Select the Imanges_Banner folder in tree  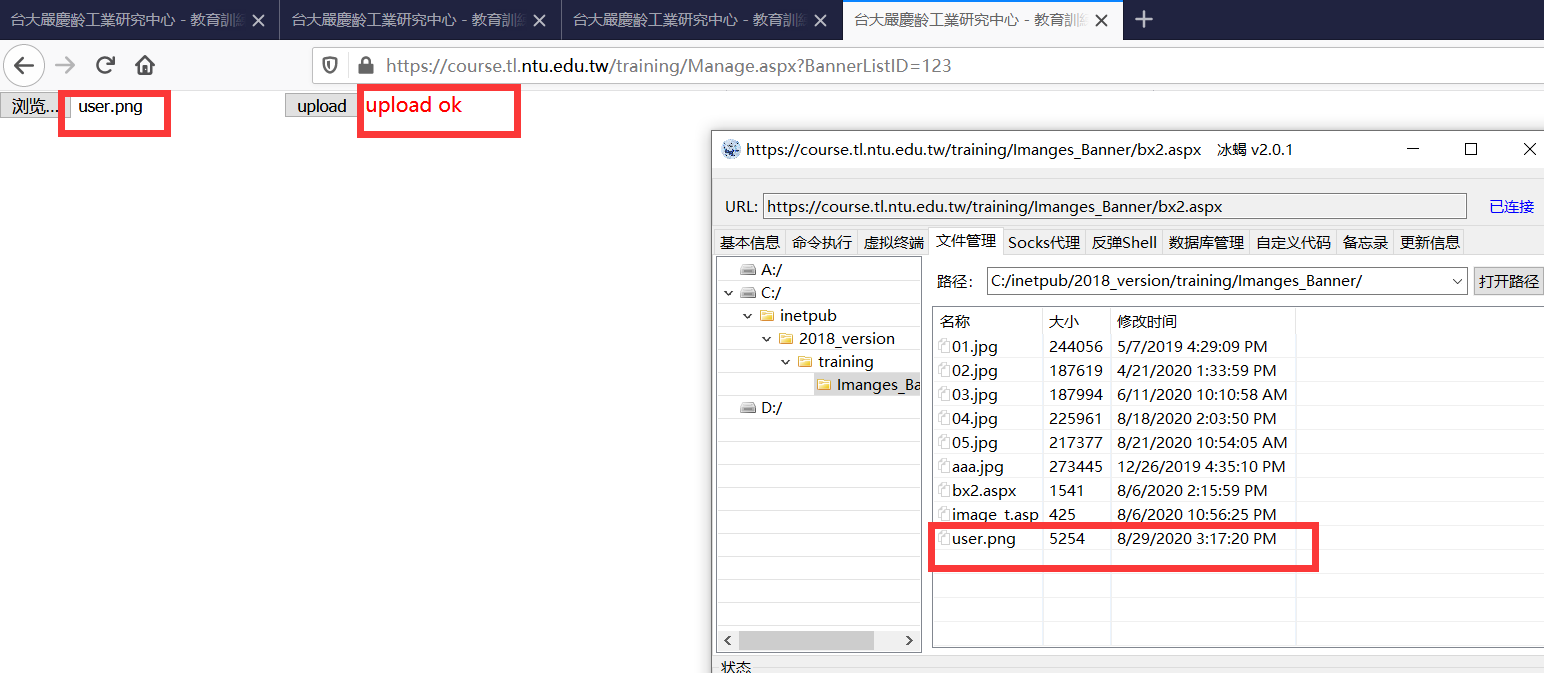click(867, 385)
